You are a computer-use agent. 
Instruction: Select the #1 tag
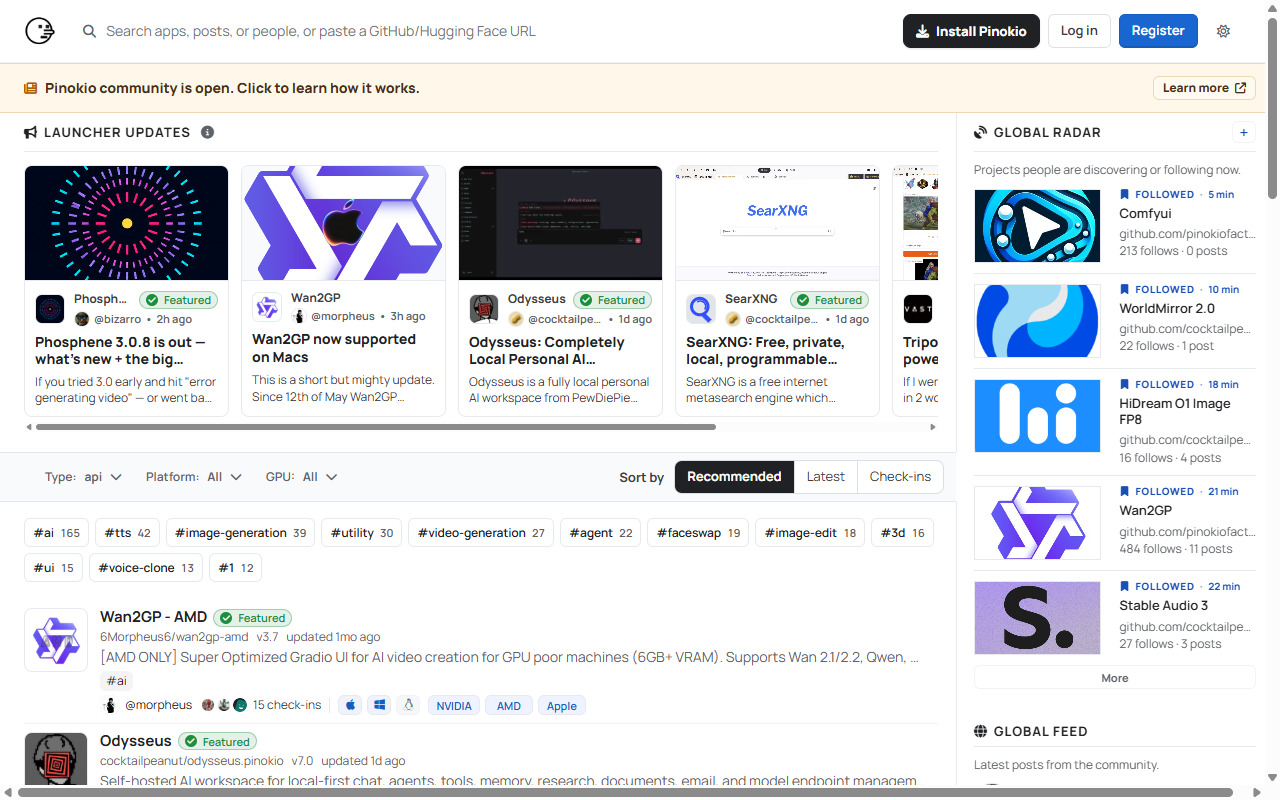pos(236,568)
